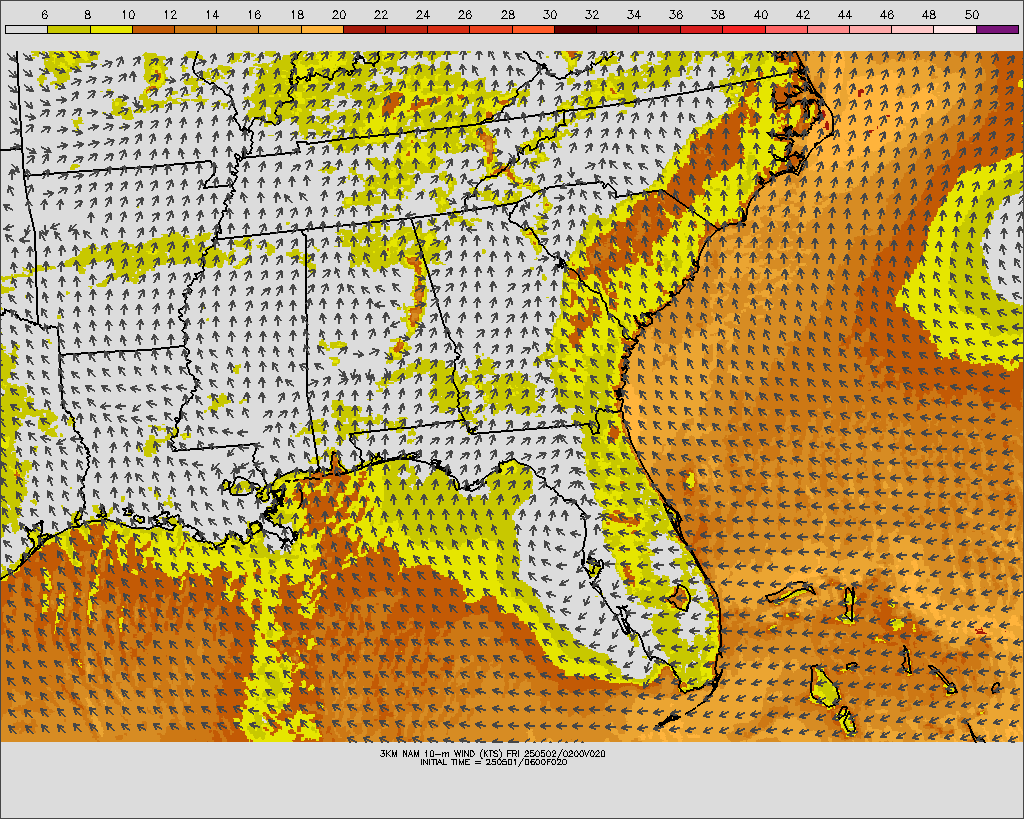The height and width of the screenshot is (819, 1024).
Task: Click the legend label "34"
Action: (x=633, y=14)
